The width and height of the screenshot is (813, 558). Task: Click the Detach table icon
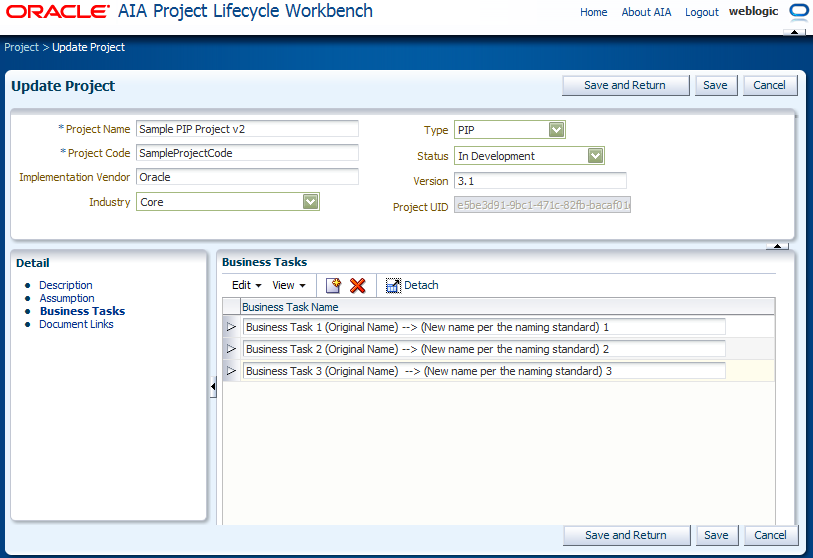[393, 285]
